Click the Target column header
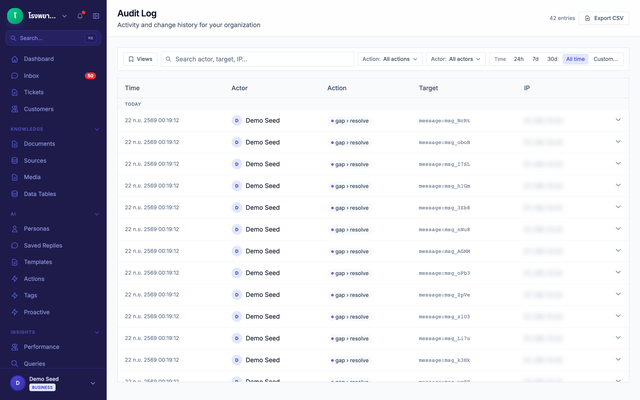This screenshot has width=640, height=400. pos(428,88)
